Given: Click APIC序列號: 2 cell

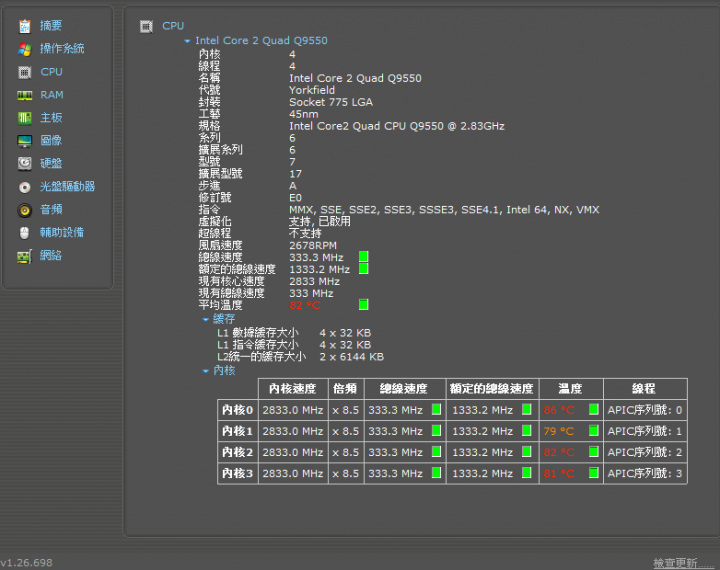Looking at the screenshot, I should tap(645, 452).
